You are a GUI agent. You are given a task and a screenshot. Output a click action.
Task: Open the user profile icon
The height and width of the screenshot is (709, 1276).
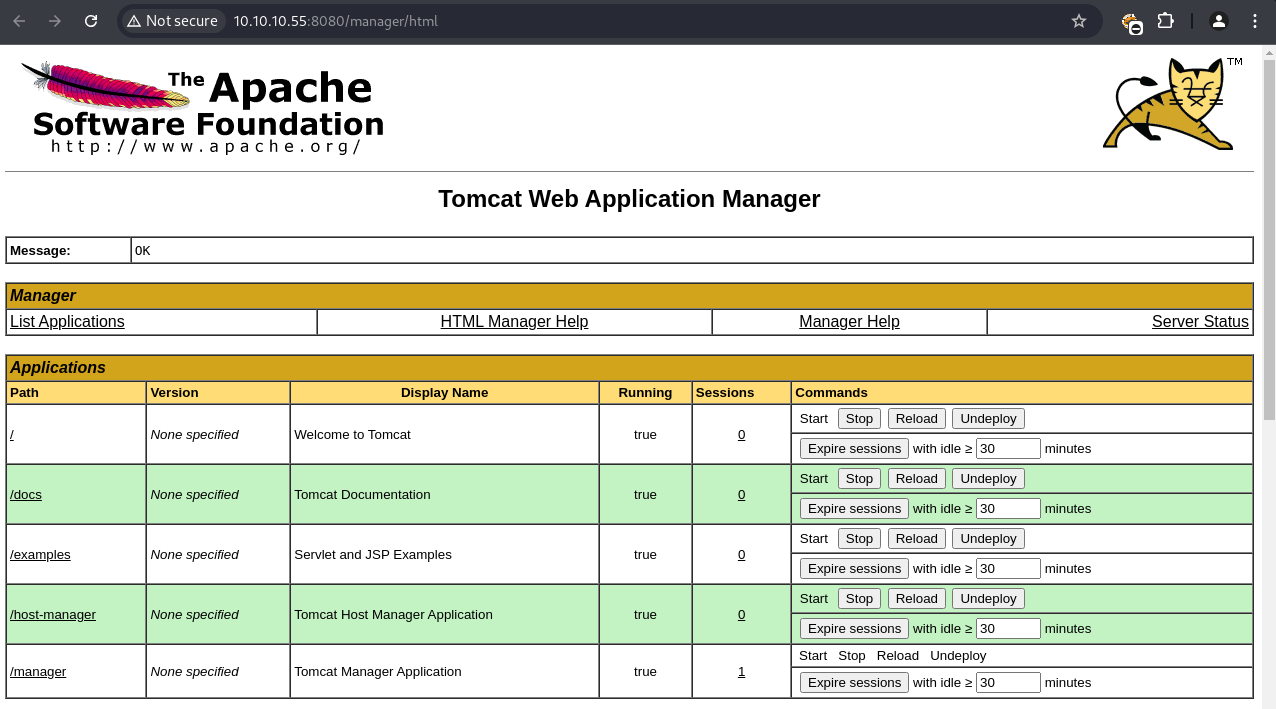(x=1218, y=21)
